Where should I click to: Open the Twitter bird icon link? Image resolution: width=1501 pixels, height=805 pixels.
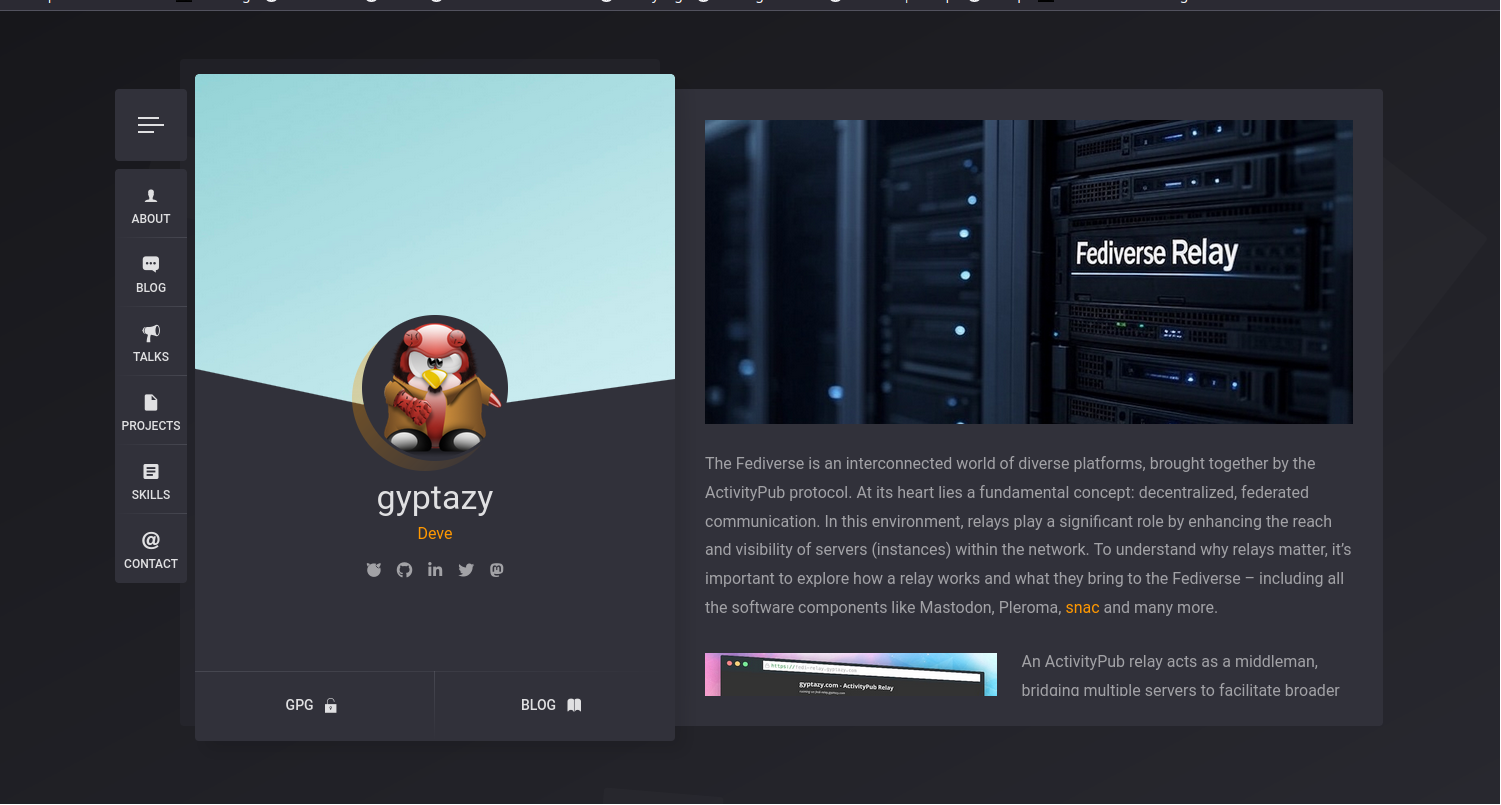(466, 570)
